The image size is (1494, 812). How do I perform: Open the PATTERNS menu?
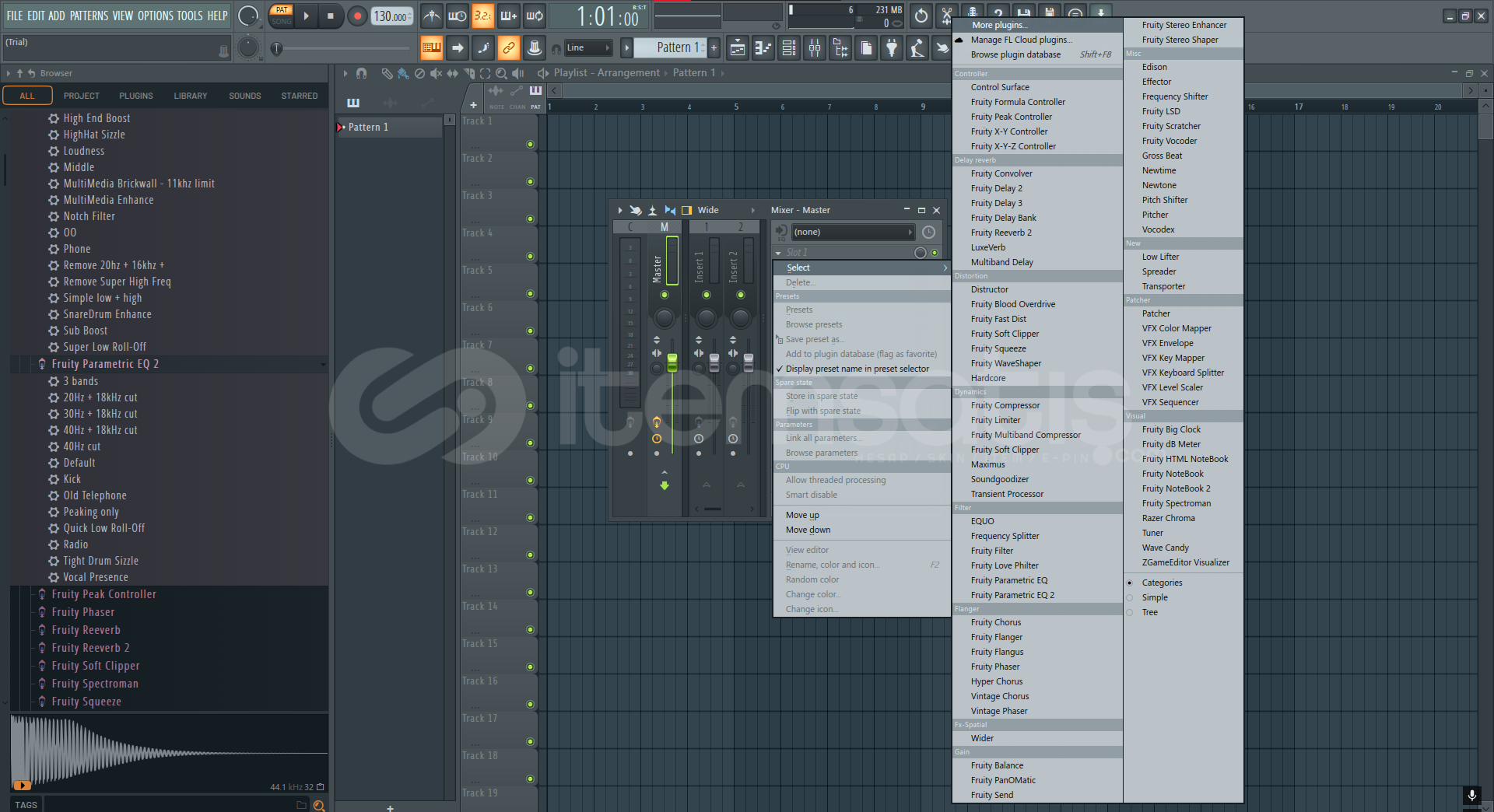tap(89, 16)
